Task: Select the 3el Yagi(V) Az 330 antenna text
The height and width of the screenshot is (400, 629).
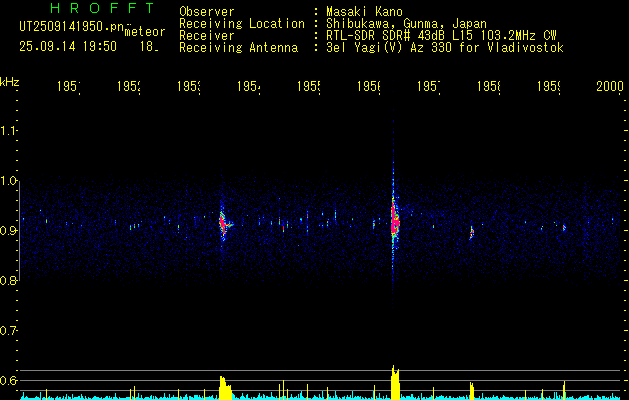Action: (445, 48)
